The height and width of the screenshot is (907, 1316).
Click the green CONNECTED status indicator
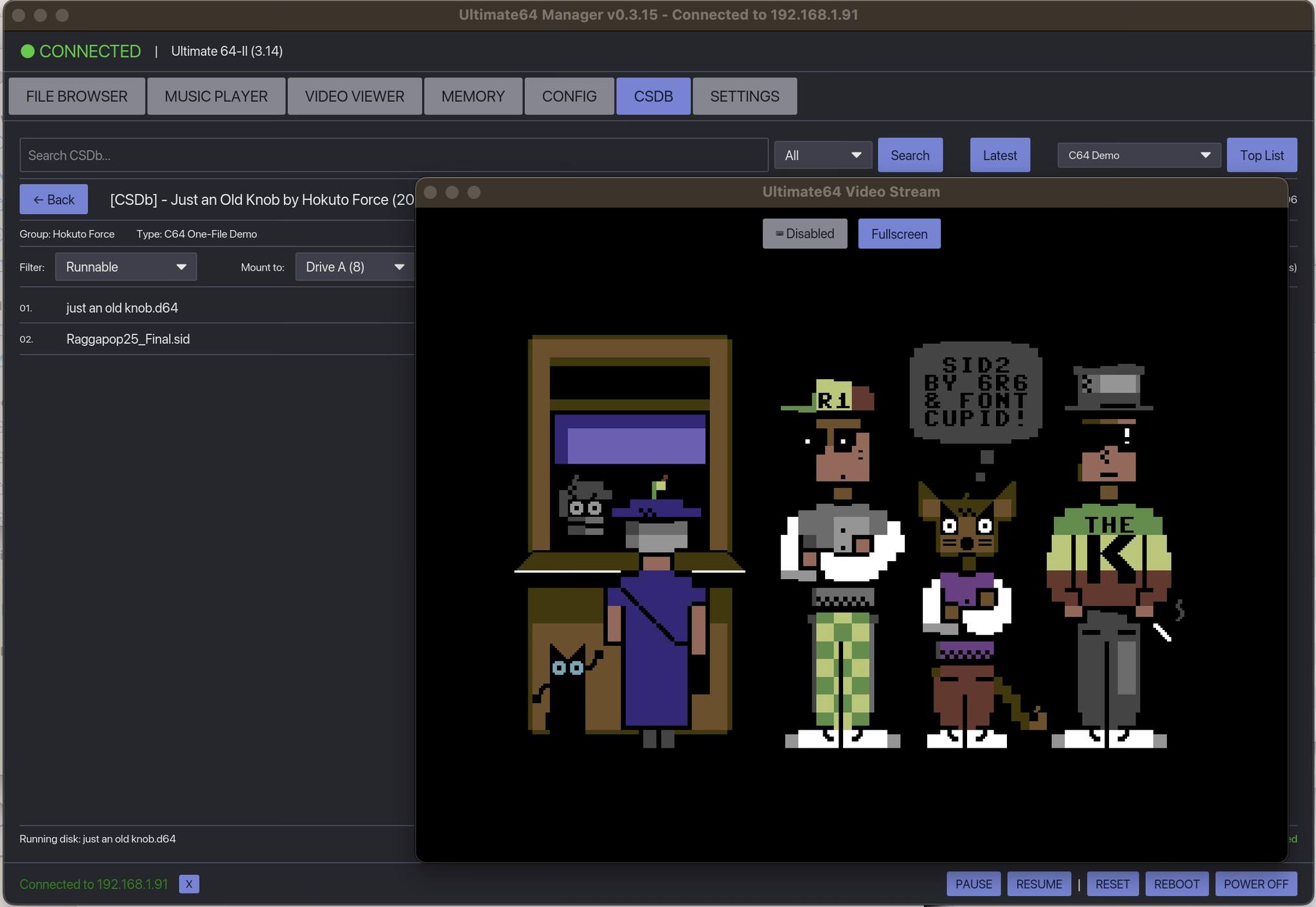click(81, 51)
